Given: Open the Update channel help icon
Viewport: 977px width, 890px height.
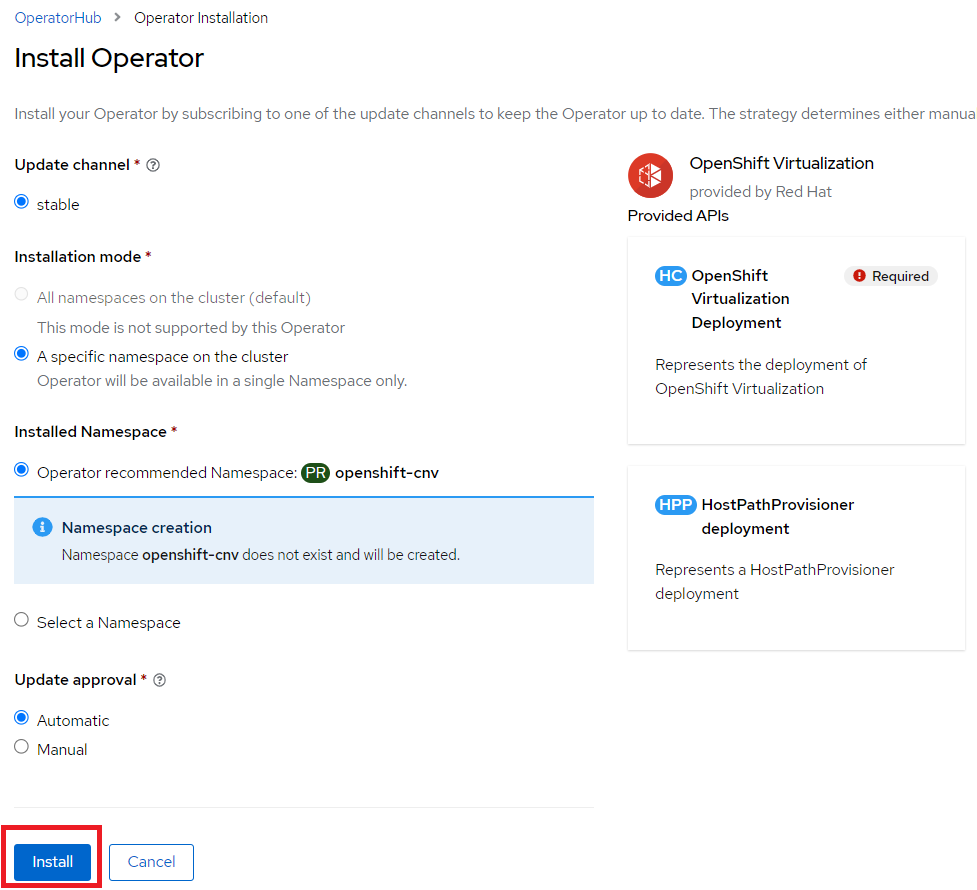Looking at the screenshot, I should coord(153,165).
